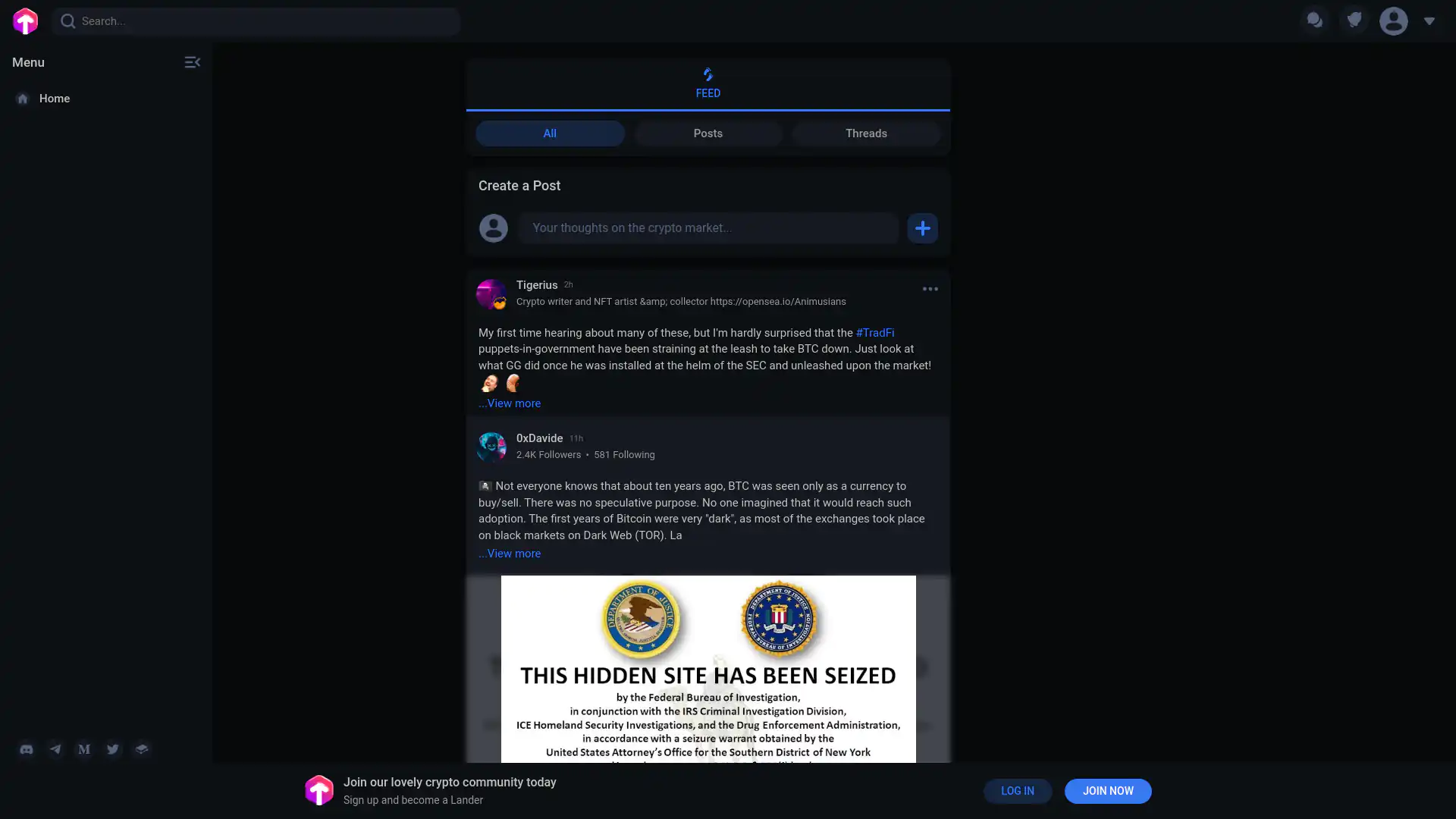This screenshot has width=1456, height=819.
Task: Click the site logo in header
Action: pos(26,21)
